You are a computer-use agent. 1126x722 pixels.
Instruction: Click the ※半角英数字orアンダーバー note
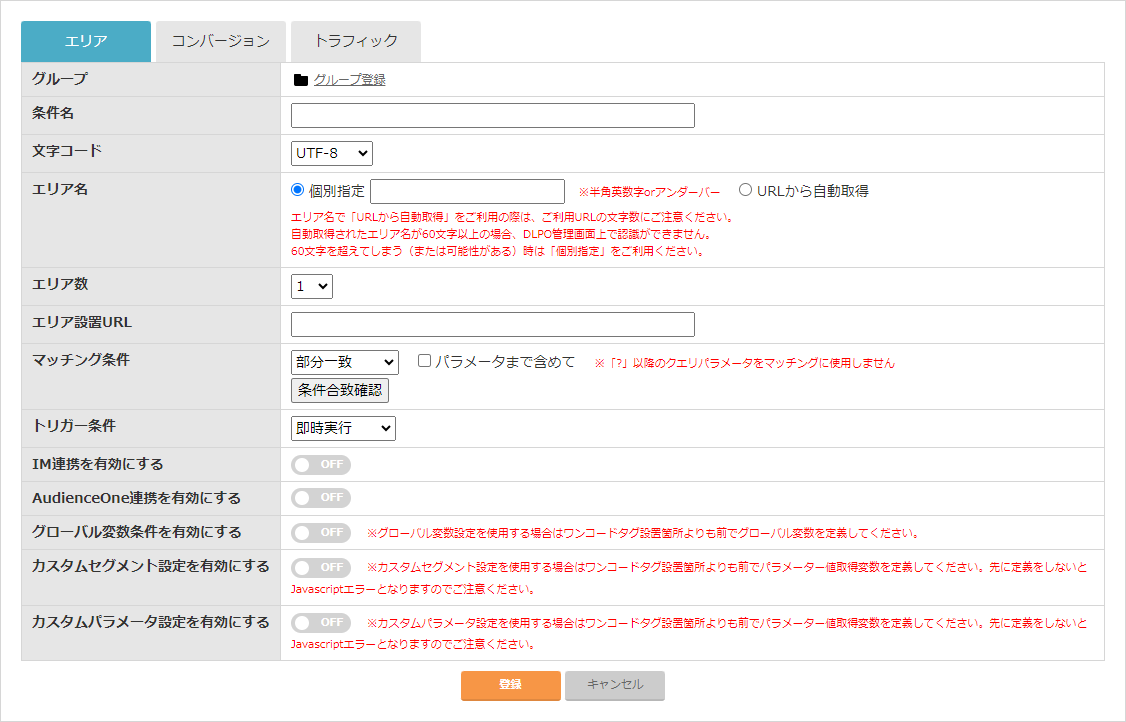coord(649,193)
